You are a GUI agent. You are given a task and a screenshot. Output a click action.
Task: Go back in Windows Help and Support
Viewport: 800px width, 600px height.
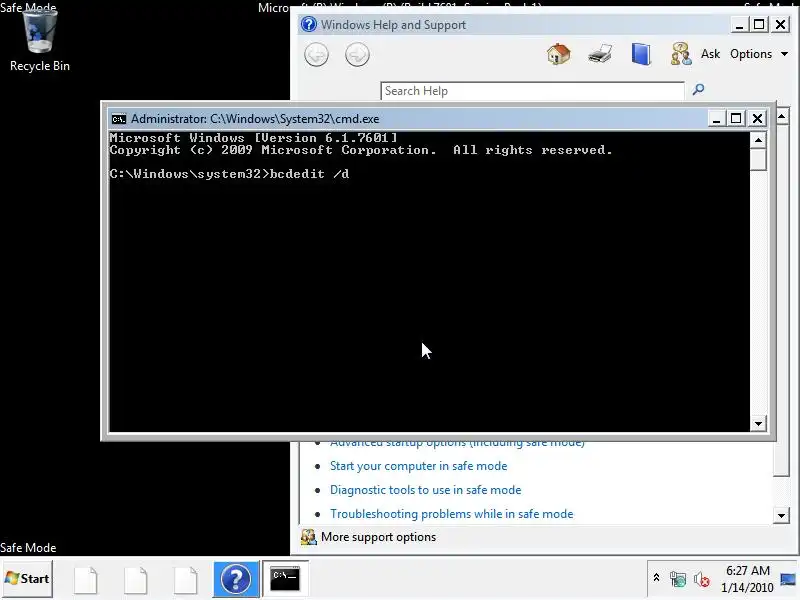click(x=316, y=55)
